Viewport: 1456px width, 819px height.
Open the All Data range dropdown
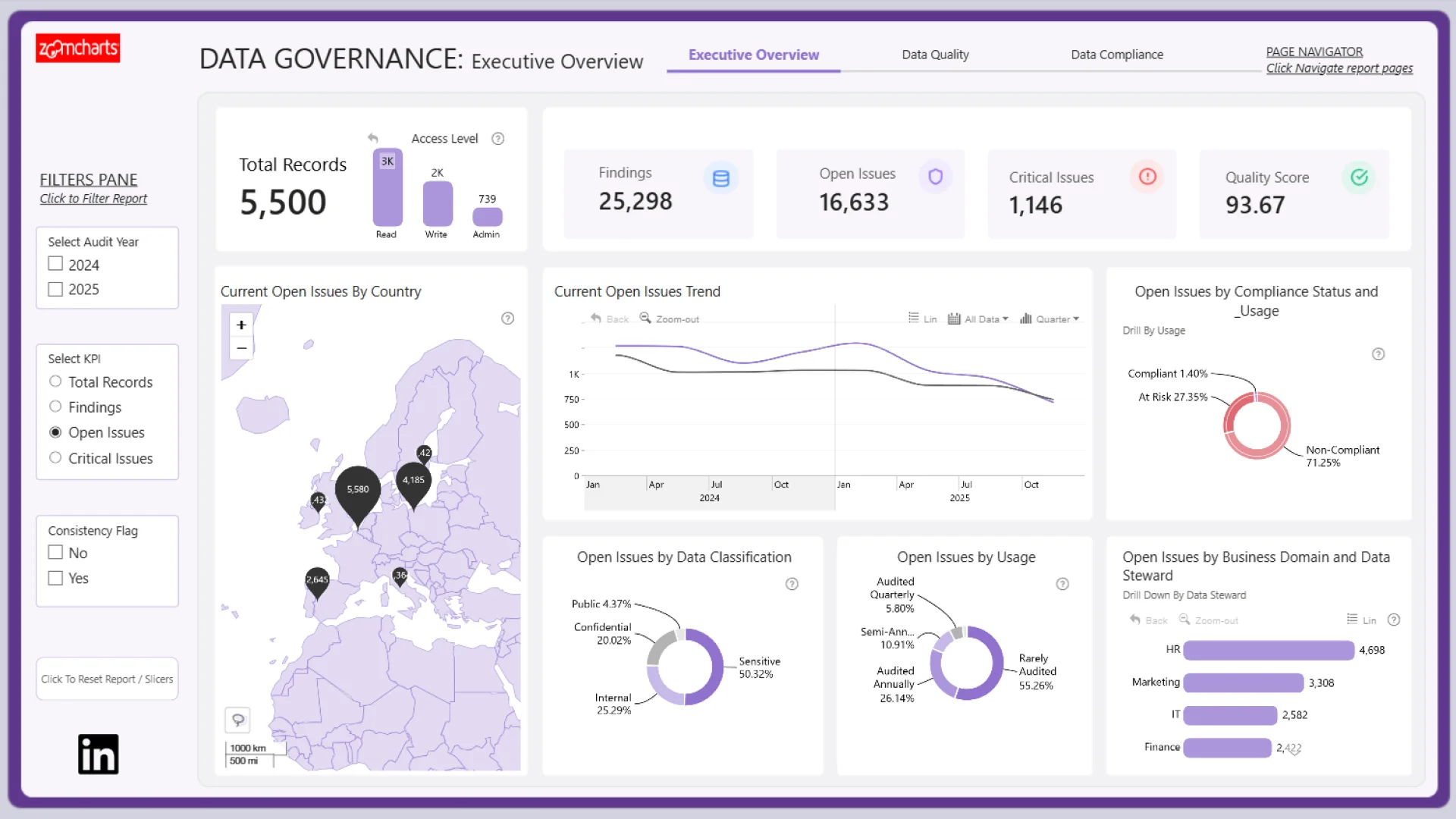click(978, 319)
